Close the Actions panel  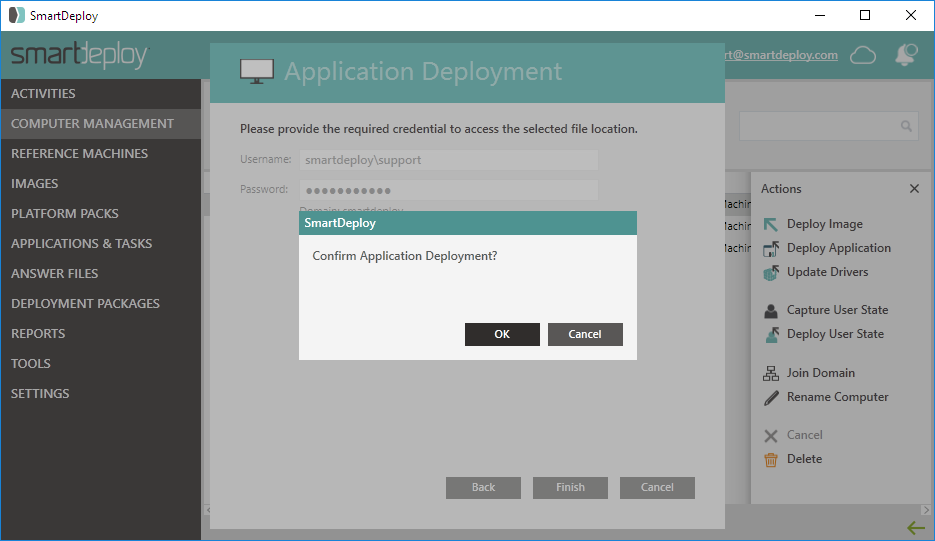coord(914,189)
